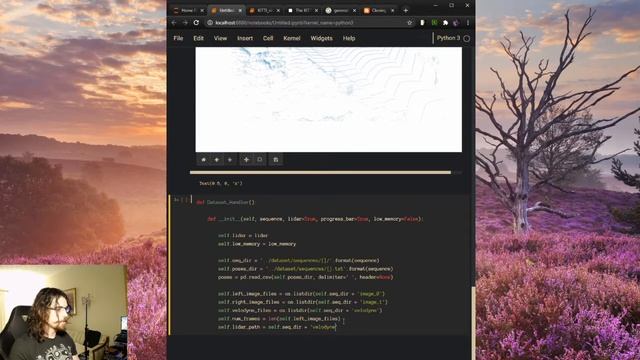
Task: Click the 'self.lidar_path' line
Action: click(277, 327)
